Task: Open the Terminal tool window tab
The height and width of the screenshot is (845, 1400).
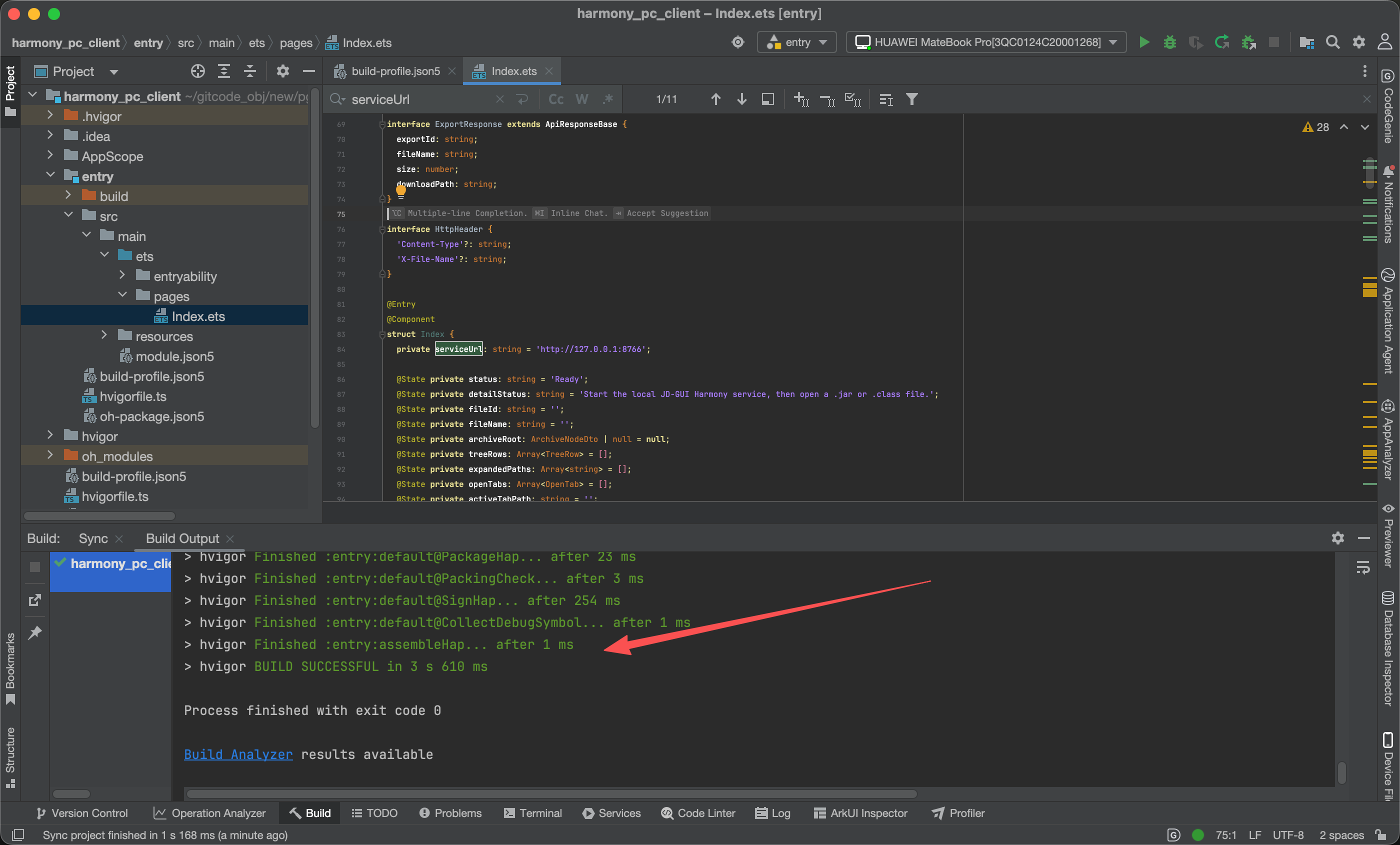Action: 532,813
